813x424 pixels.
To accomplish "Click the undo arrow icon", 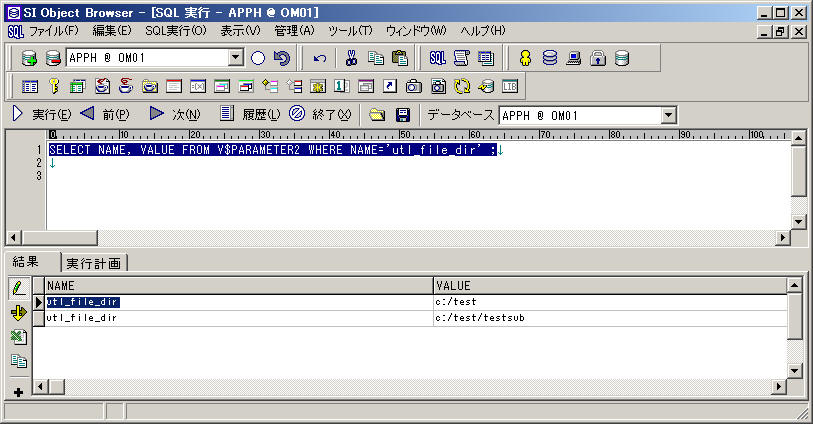I will pyautogui.click(x=319, y=58).
